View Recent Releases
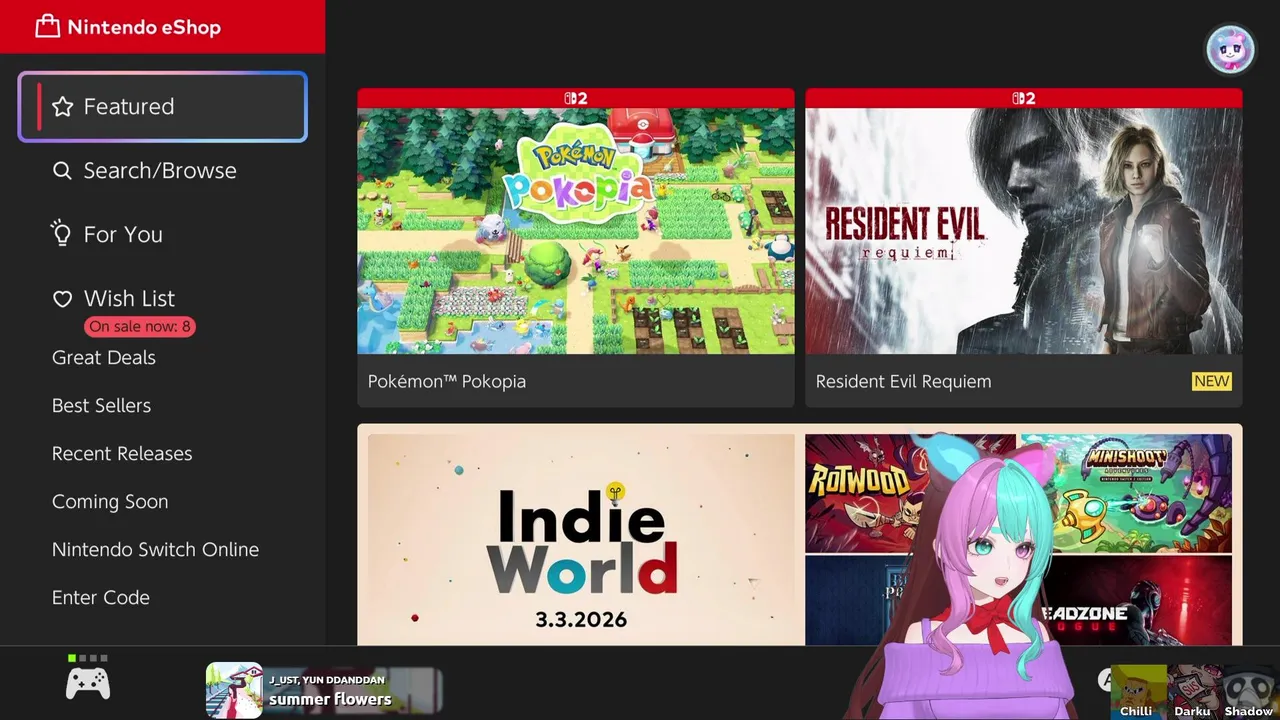 click(122, 454)
